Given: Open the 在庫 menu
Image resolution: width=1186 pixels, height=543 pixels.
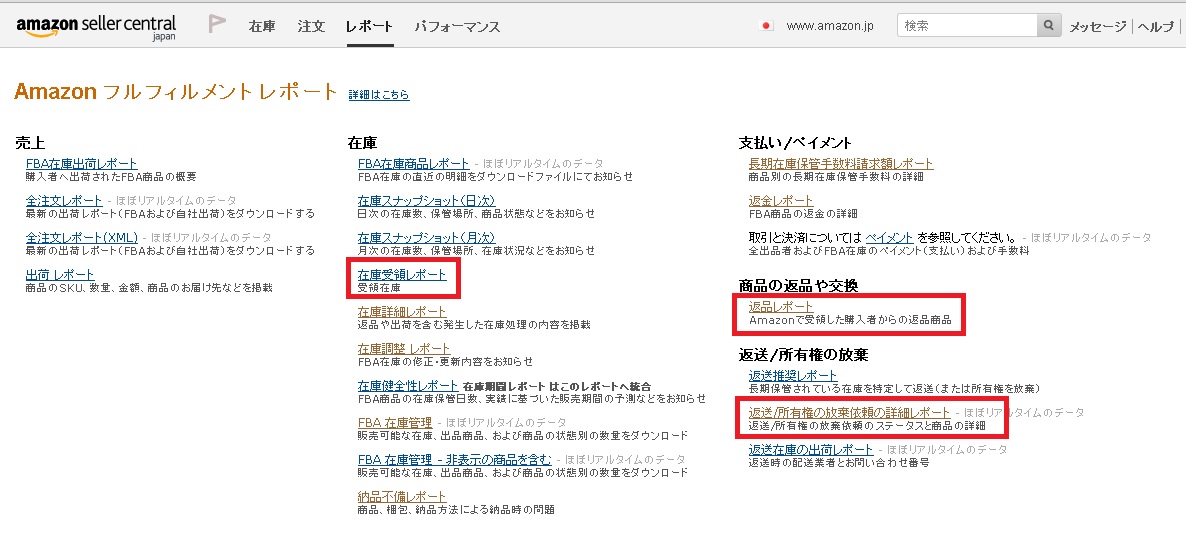Looking at the screenshot, I should point(262,26).
